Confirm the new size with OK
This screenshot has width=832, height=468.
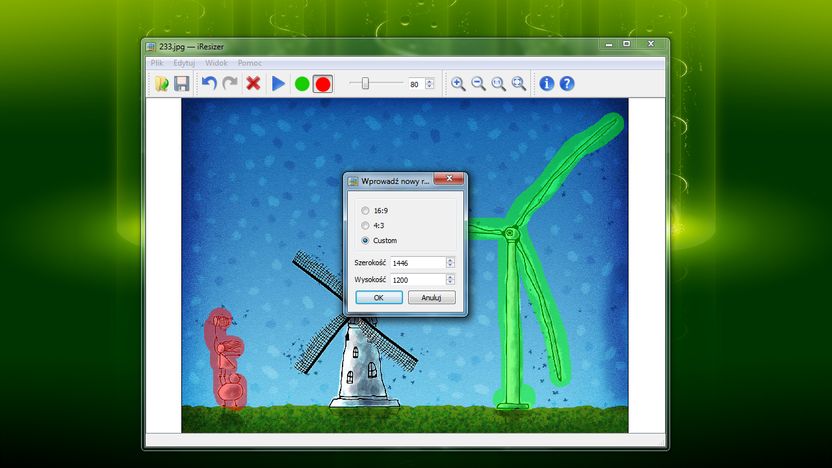[378, 298]
